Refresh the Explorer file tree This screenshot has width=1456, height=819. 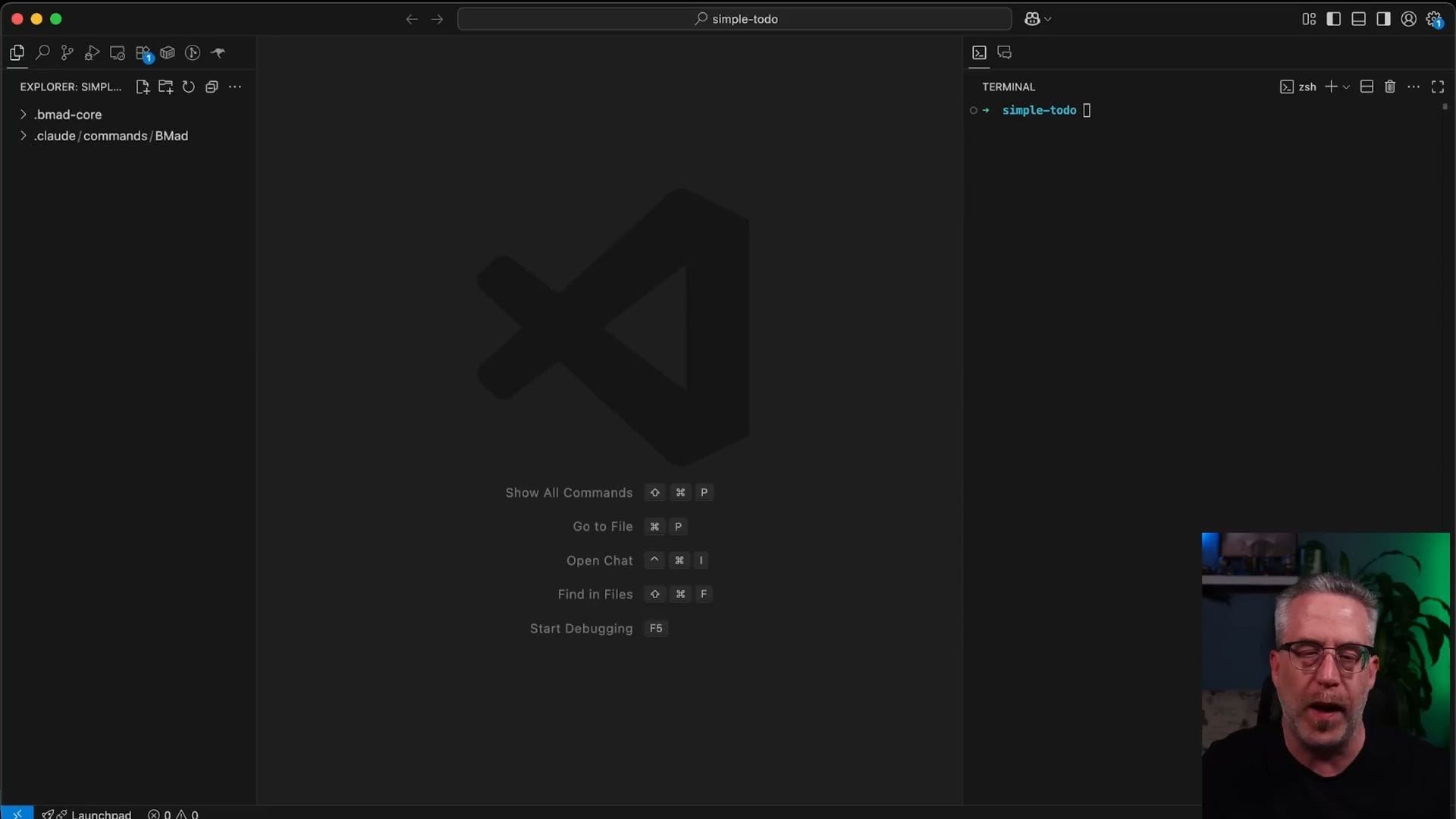[189, 87]
